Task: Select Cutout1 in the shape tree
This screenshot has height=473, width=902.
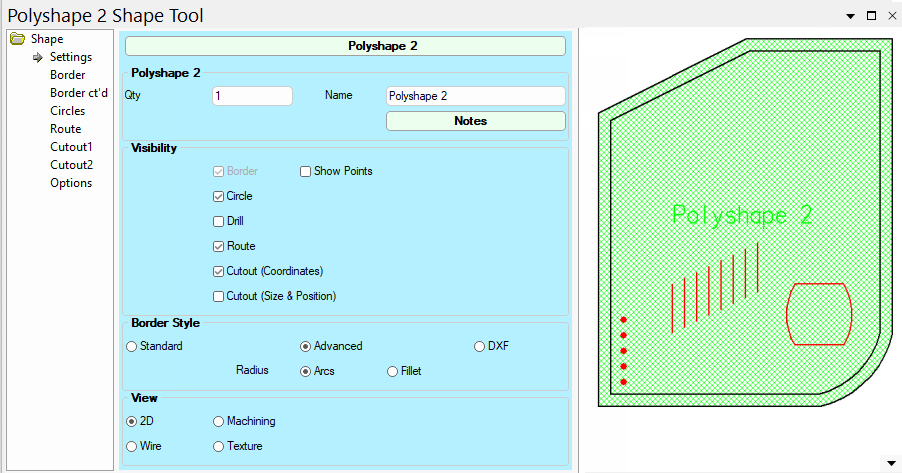Action: [71, 147]
